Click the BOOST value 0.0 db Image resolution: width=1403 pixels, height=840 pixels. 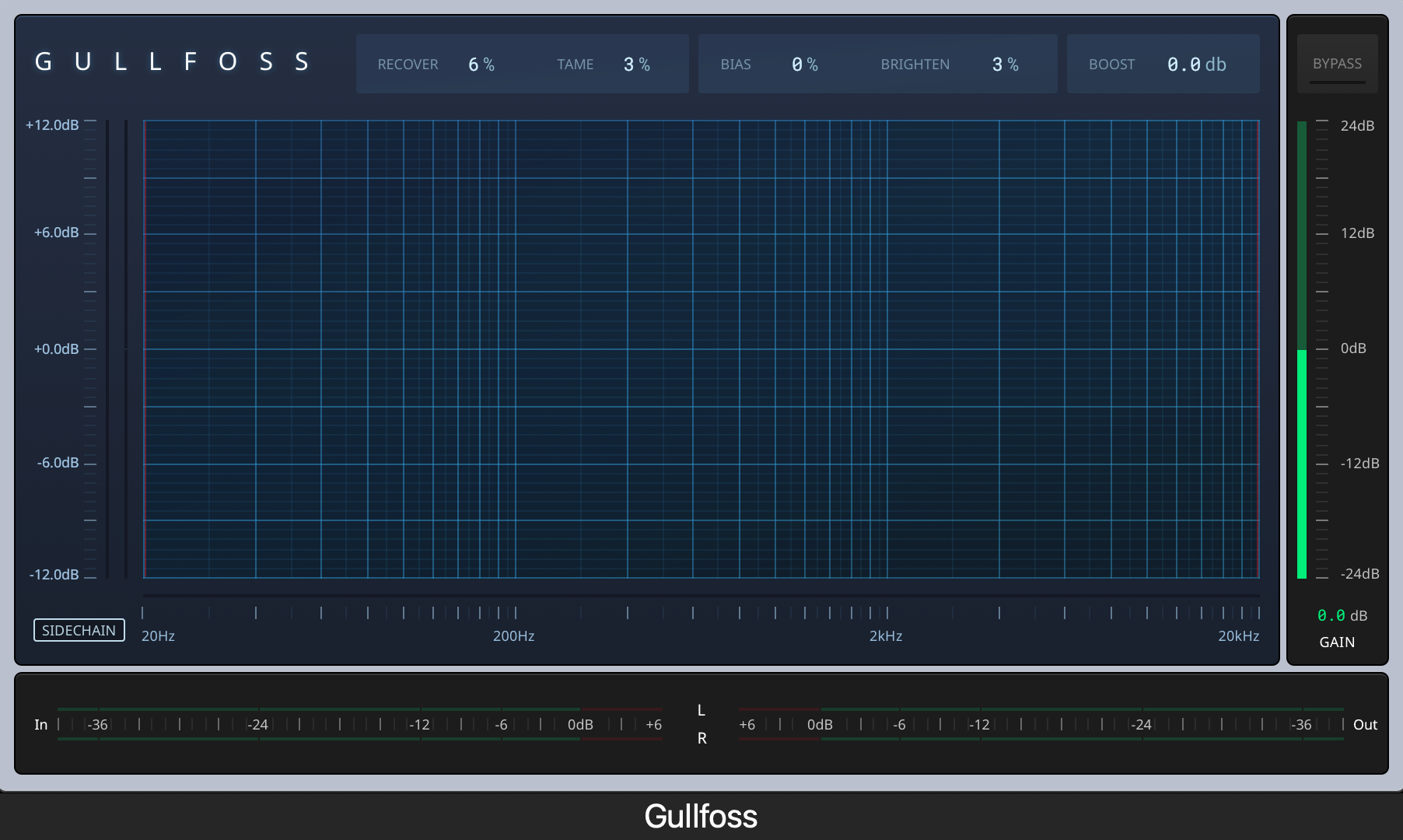(1197, 65)
